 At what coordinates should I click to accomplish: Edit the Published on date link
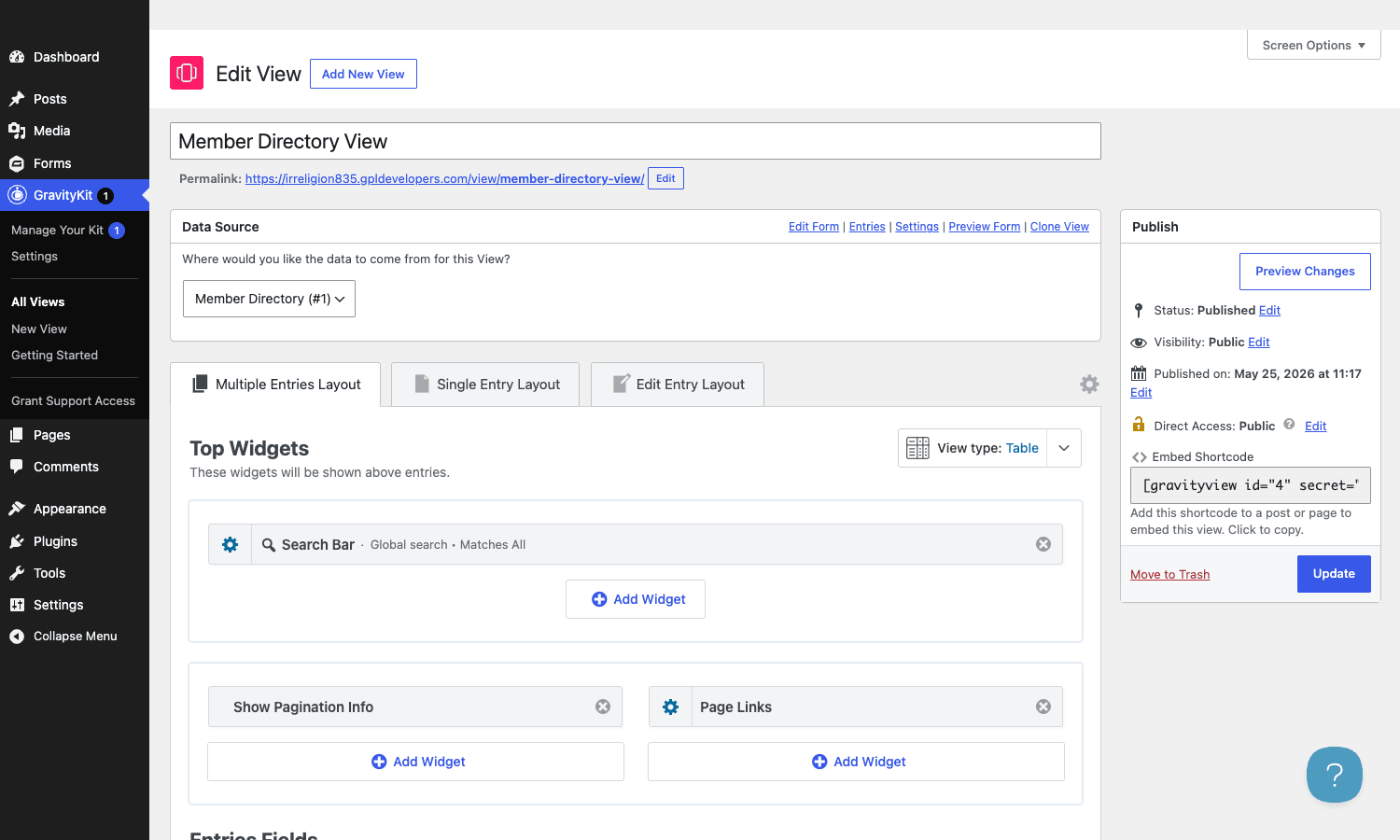point(1141,392)
